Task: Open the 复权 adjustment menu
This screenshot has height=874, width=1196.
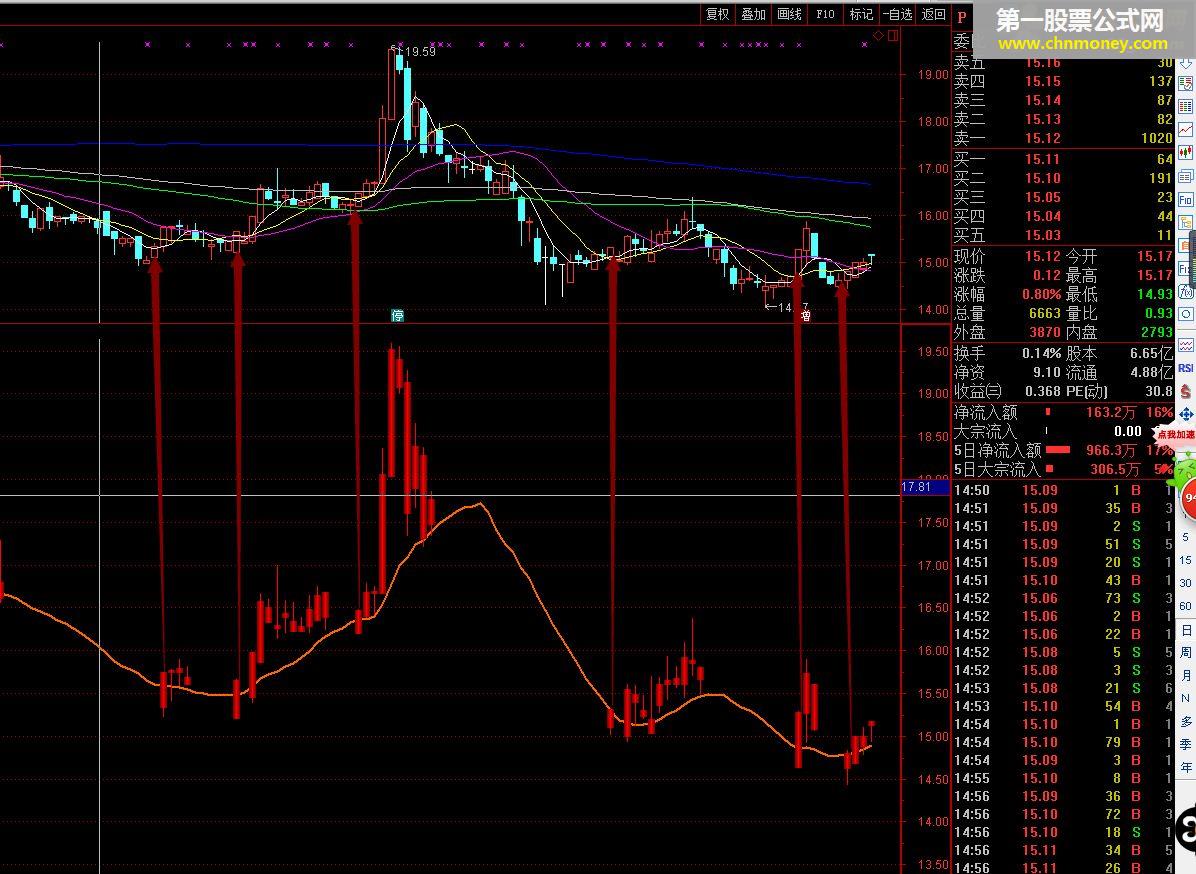Action: pos(718,14)
